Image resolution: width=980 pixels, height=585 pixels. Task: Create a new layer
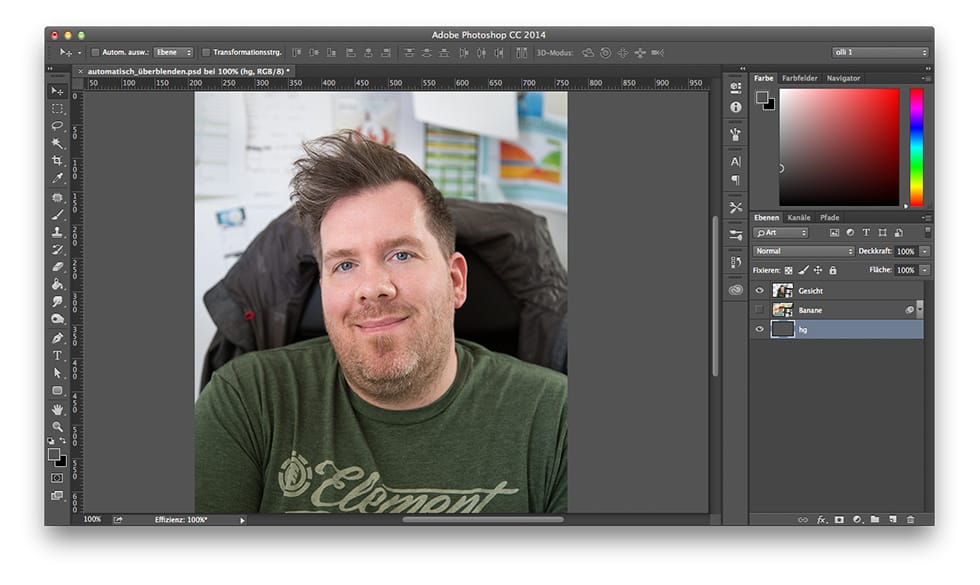892,519
